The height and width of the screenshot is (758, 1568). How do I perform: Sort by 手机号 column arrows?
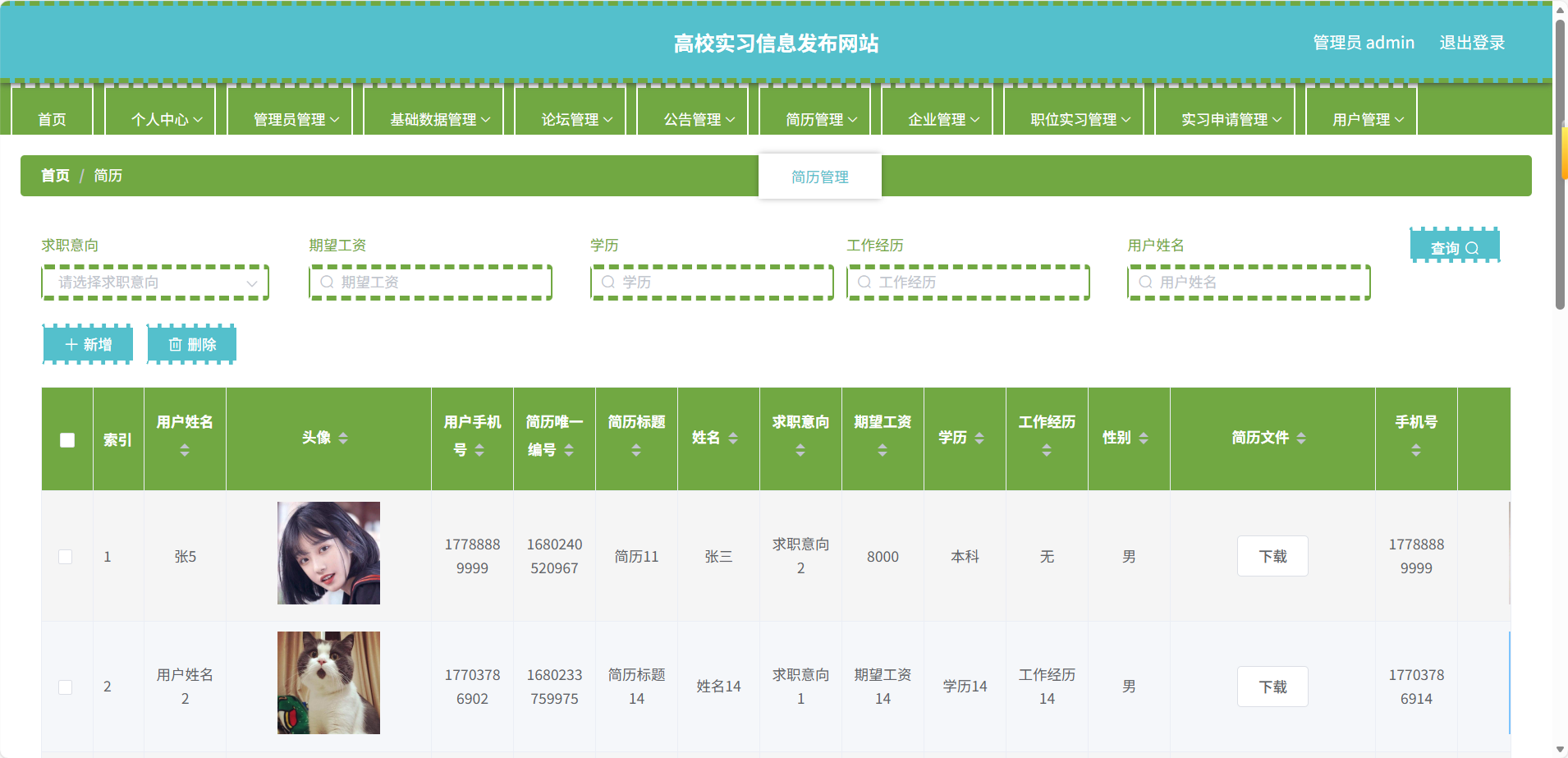click(1416, 450)
